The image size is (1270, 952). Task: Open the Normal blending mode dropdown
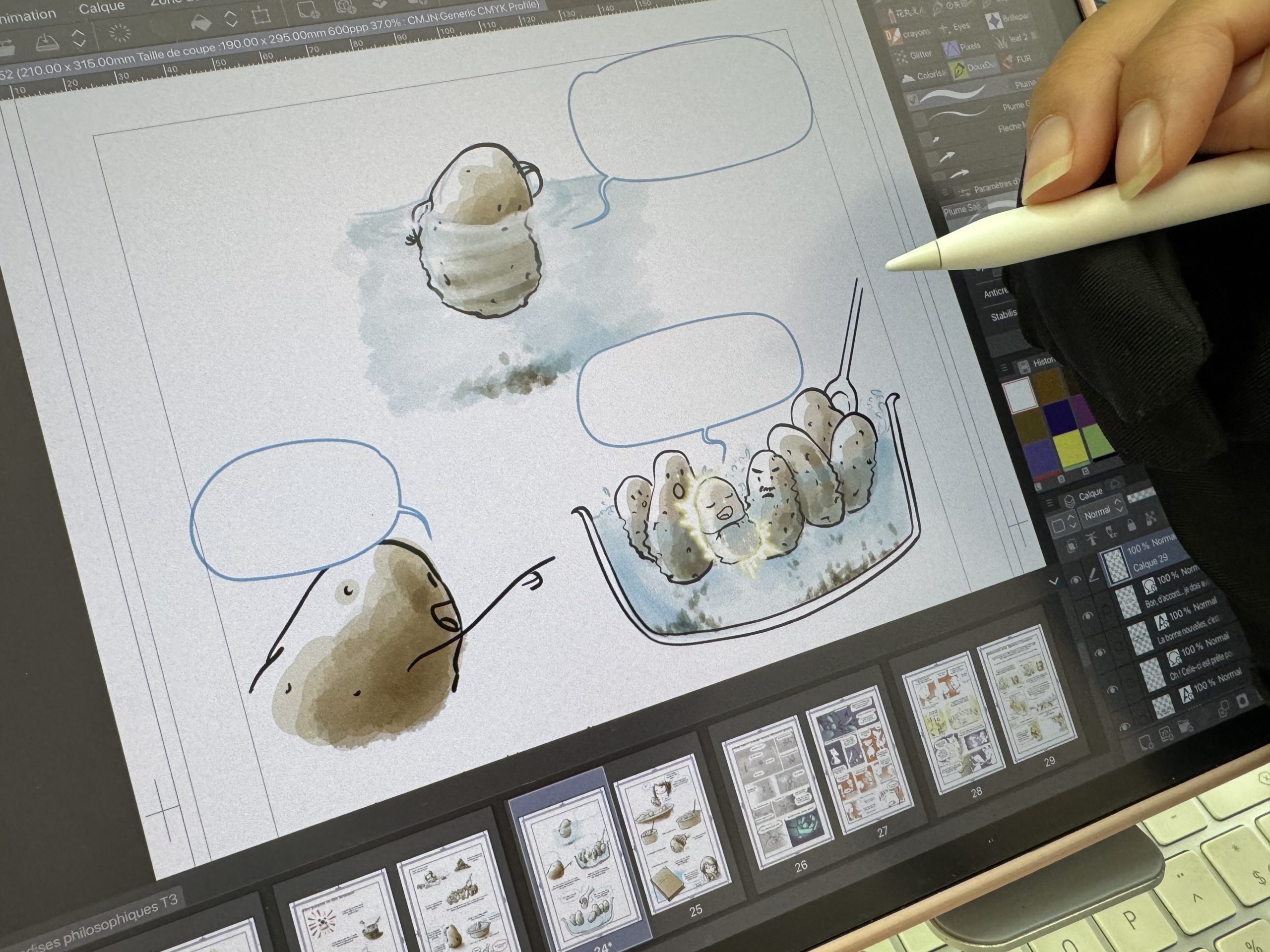click(1102, 512)
